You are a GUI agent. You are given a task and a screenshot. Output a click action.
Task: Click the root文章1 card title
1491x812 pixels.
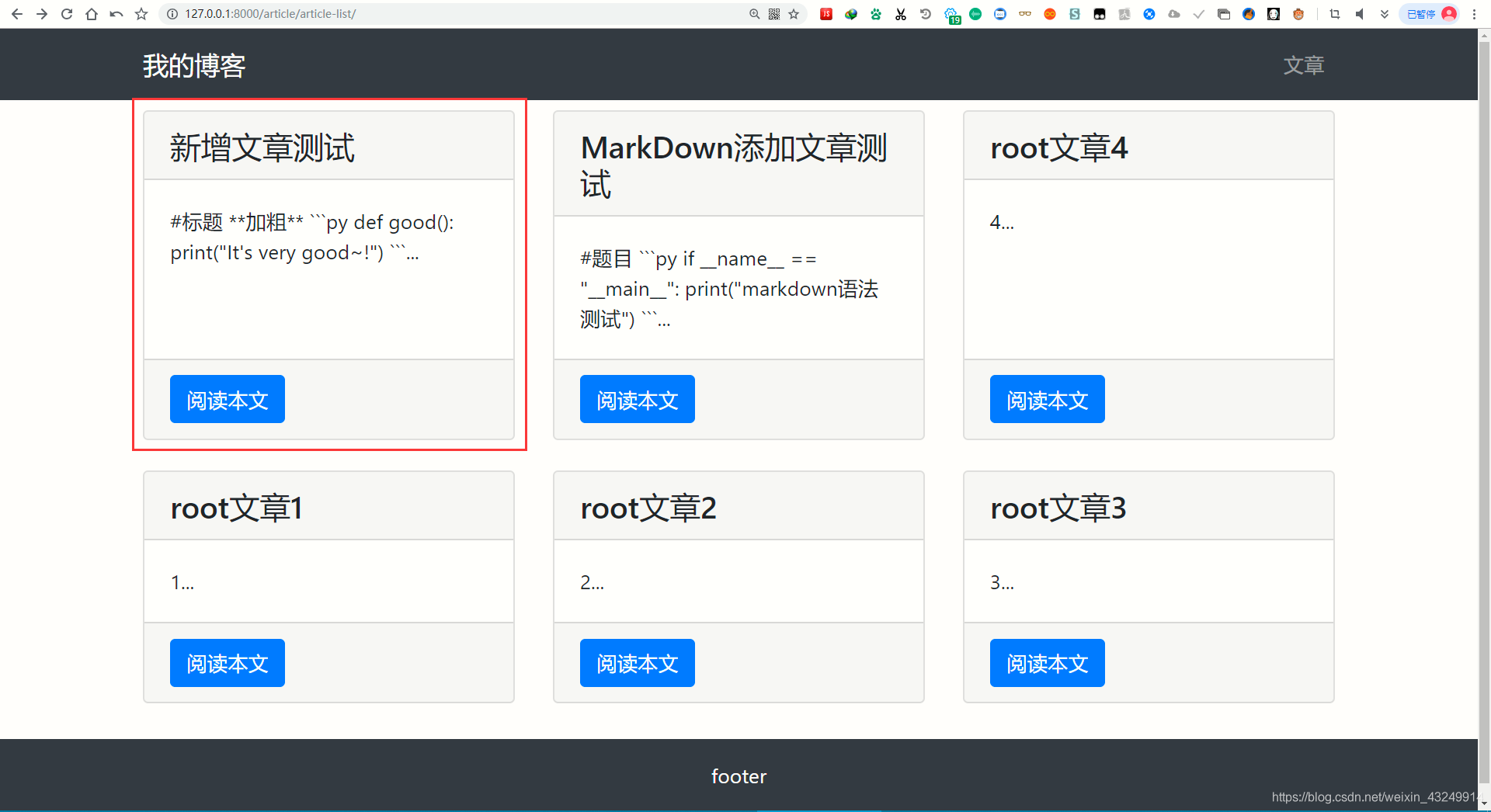point(236,508)
